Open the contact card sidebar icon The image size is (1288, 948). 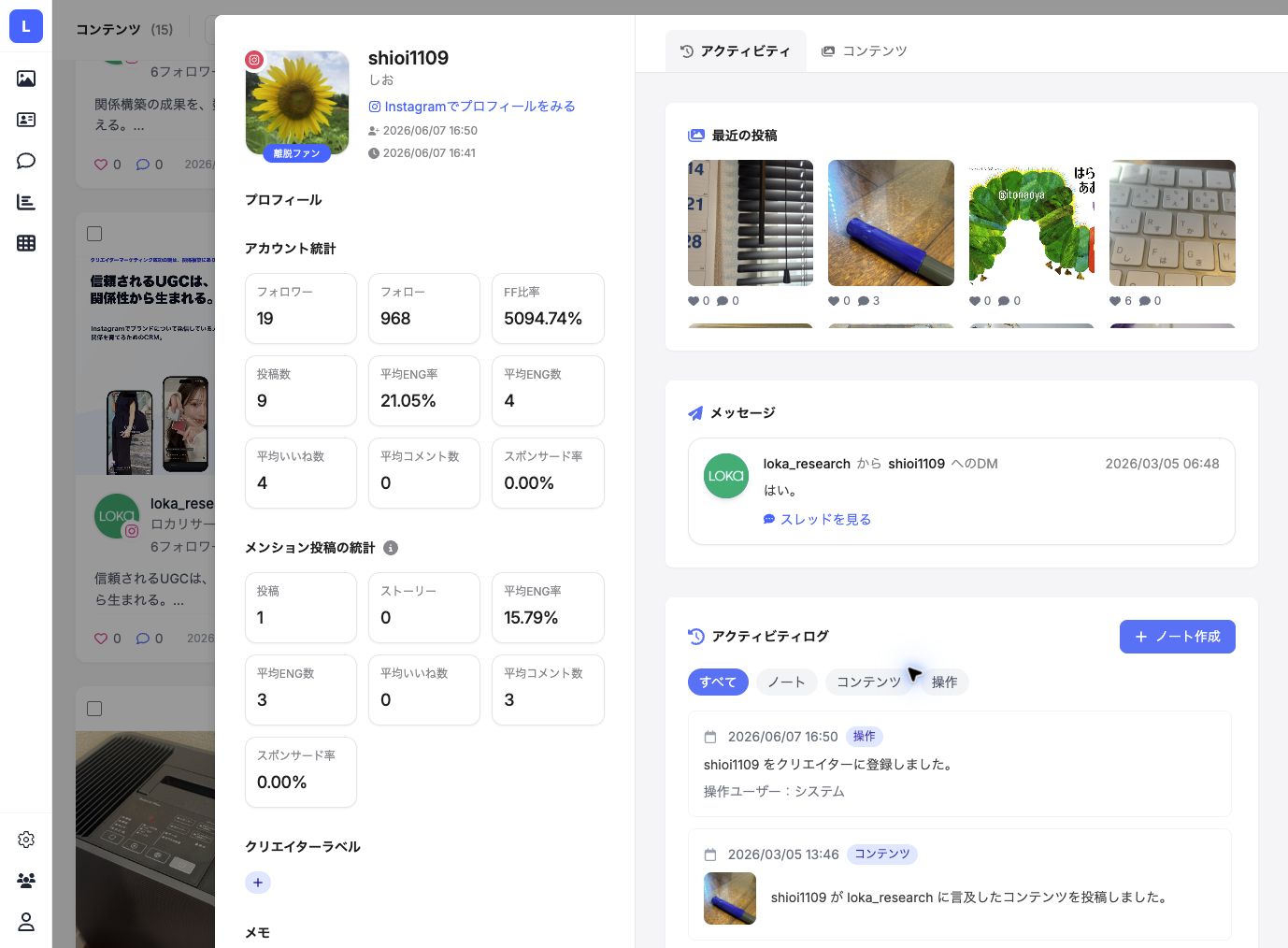click(26, 120)
